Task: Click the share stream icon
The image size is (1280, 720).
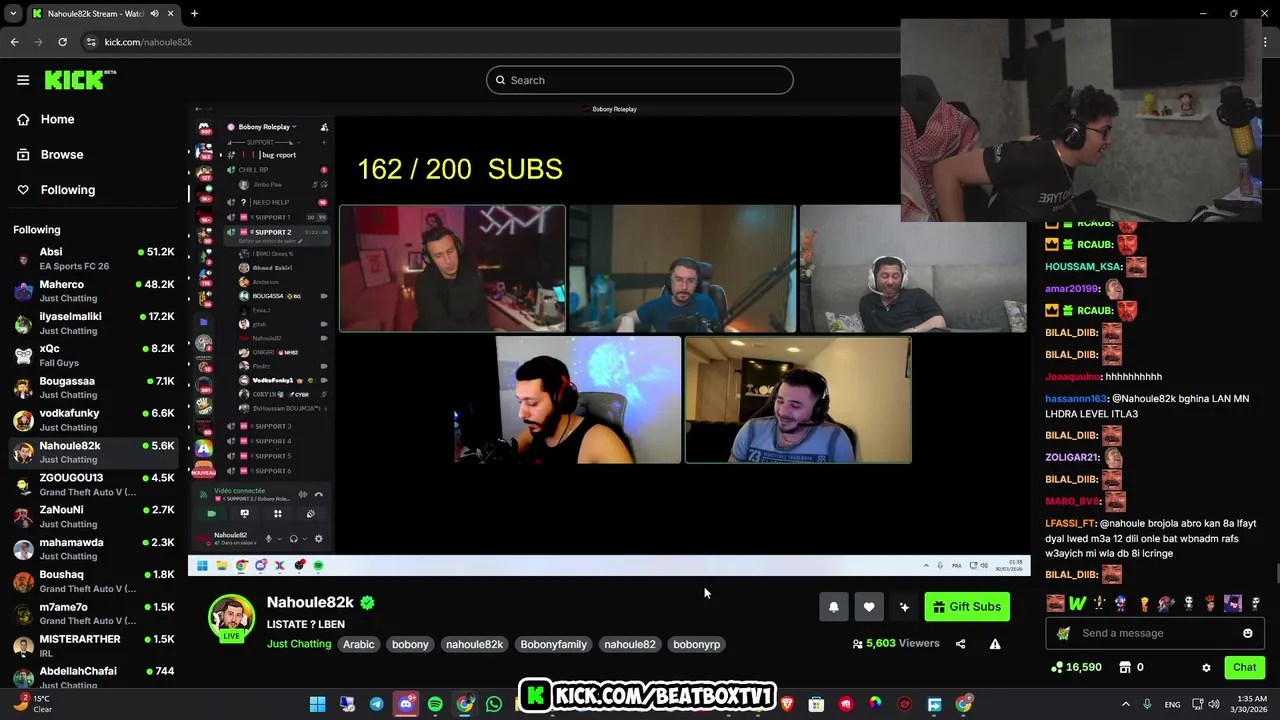Action: [961, 644]
